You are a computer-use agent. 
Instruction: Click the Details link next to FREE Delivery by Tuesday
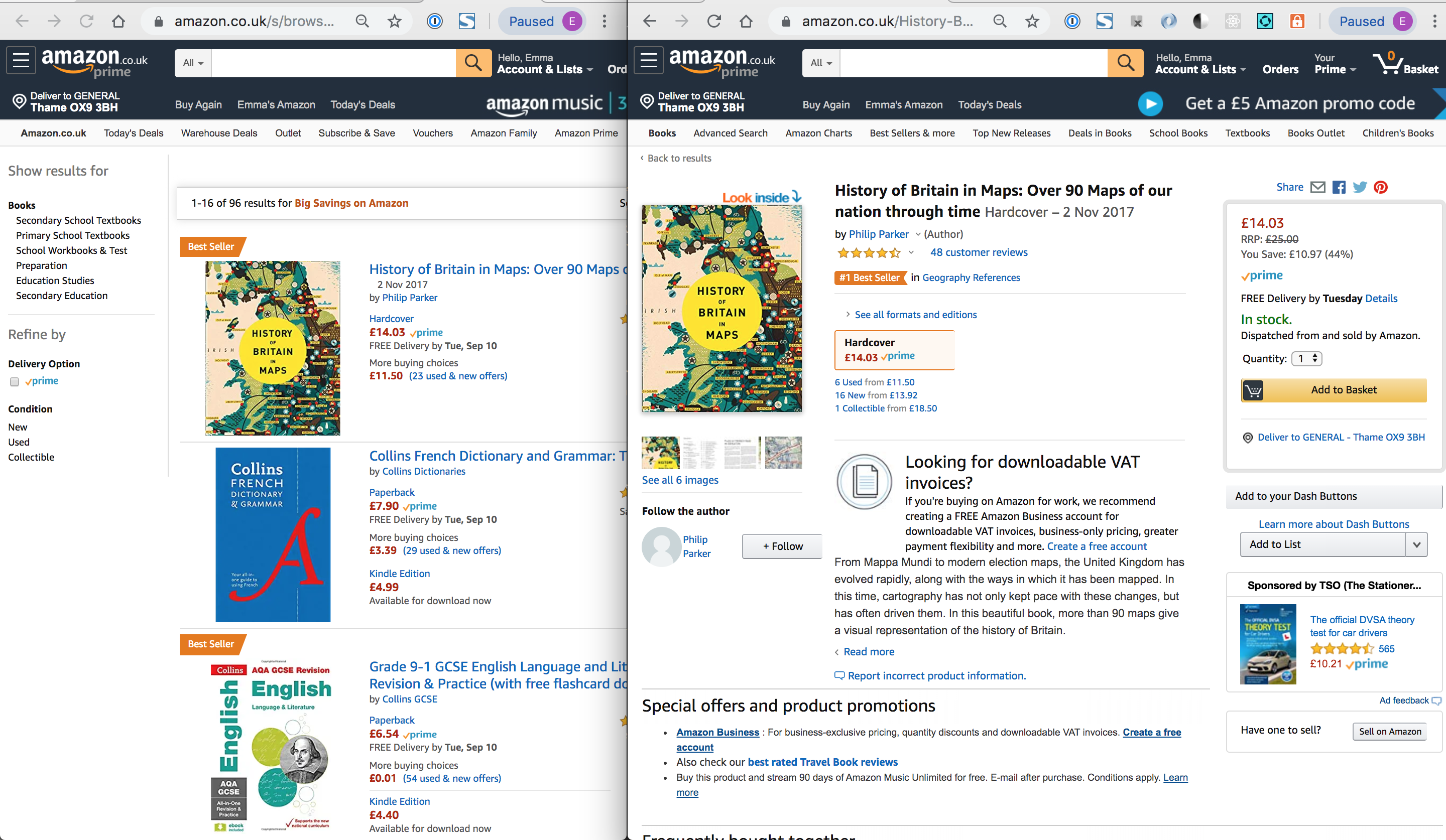(x=1381, y=298)
